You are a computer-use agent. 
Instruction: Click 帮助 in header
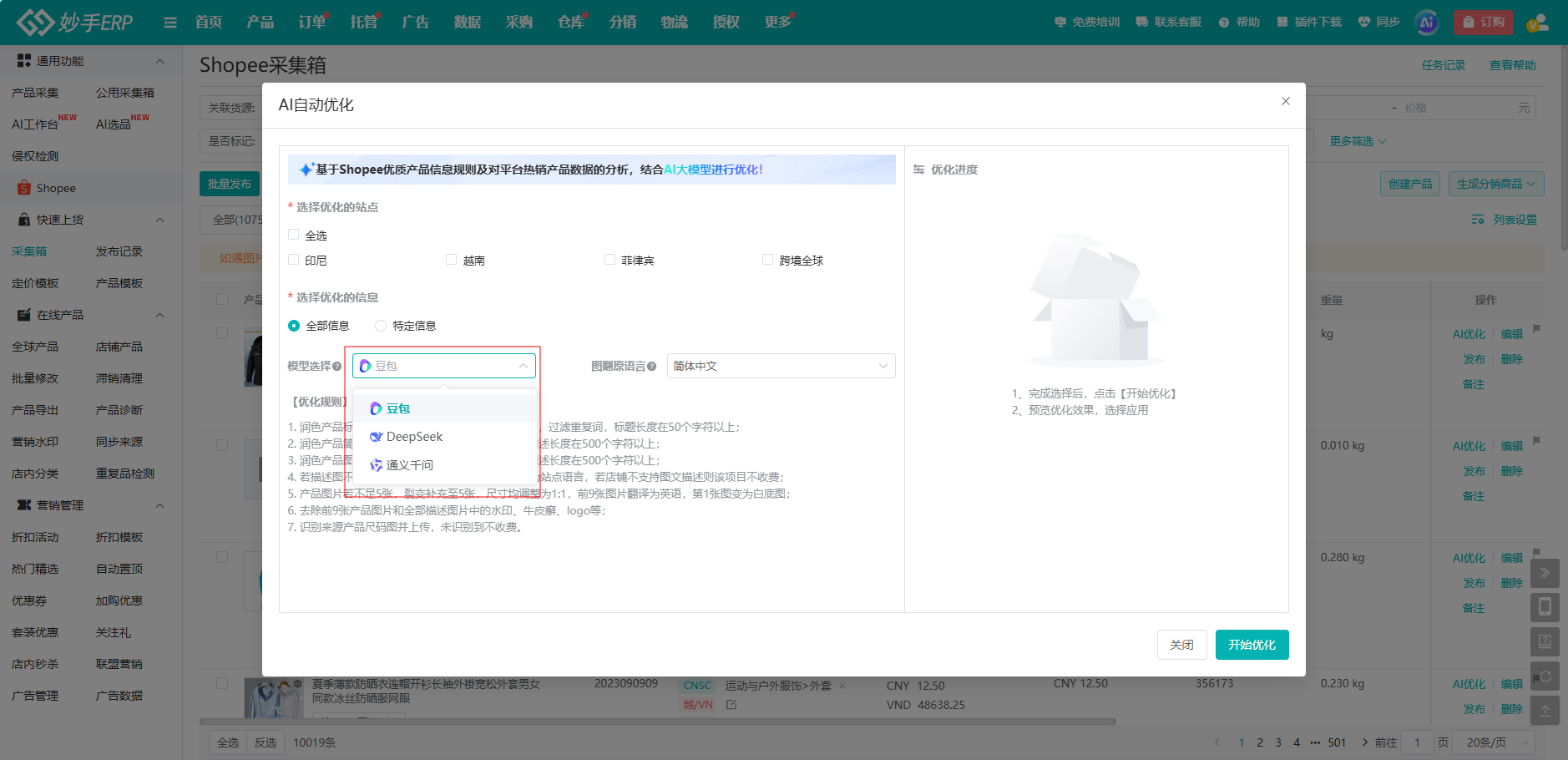(1239, 23)
